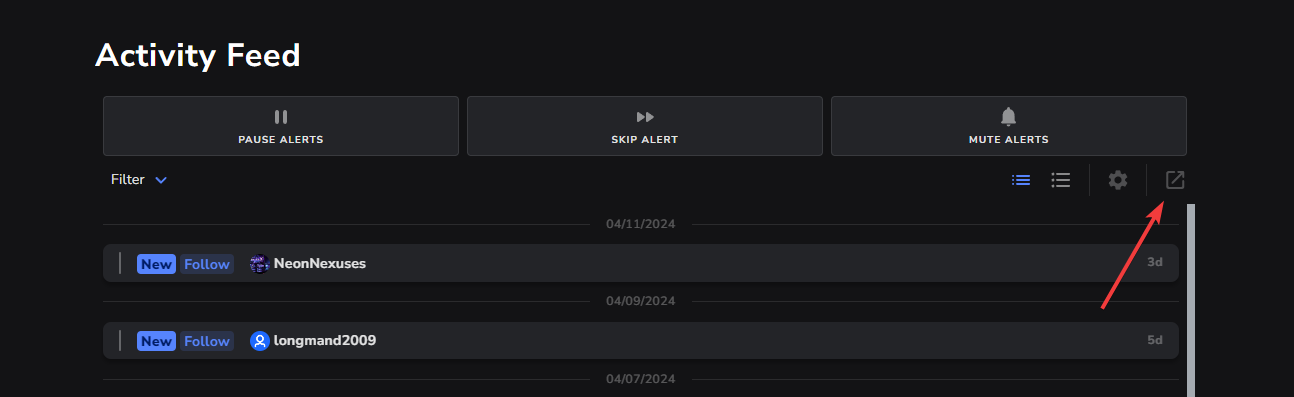This screenshot has height=397, width=1294.
Task: Switch to the detailed bulleted list view
Action: (x=1061, y=180)
